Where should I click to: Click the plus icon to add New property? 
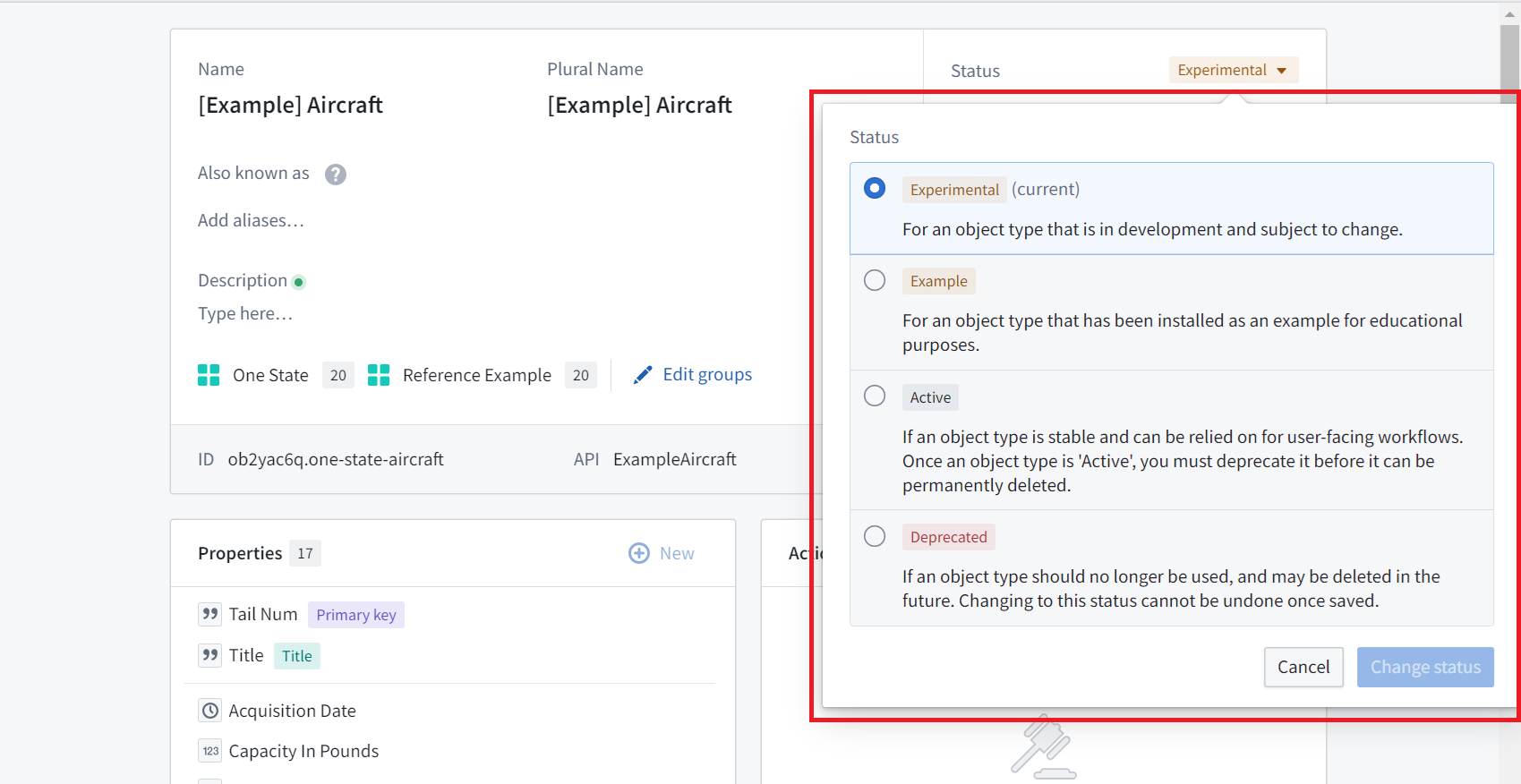639,553
